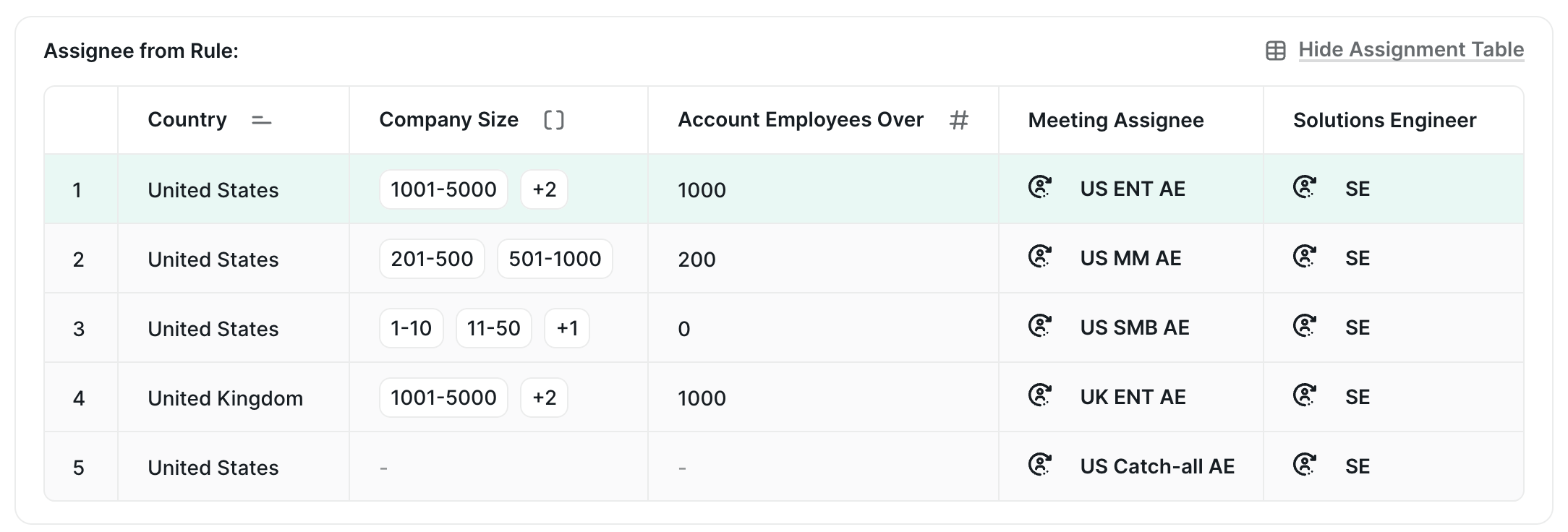This screenshot has height=532, width=1568.
Task: Click the round-robin icon beside UK ENT AE
Action: (1040, 395)
